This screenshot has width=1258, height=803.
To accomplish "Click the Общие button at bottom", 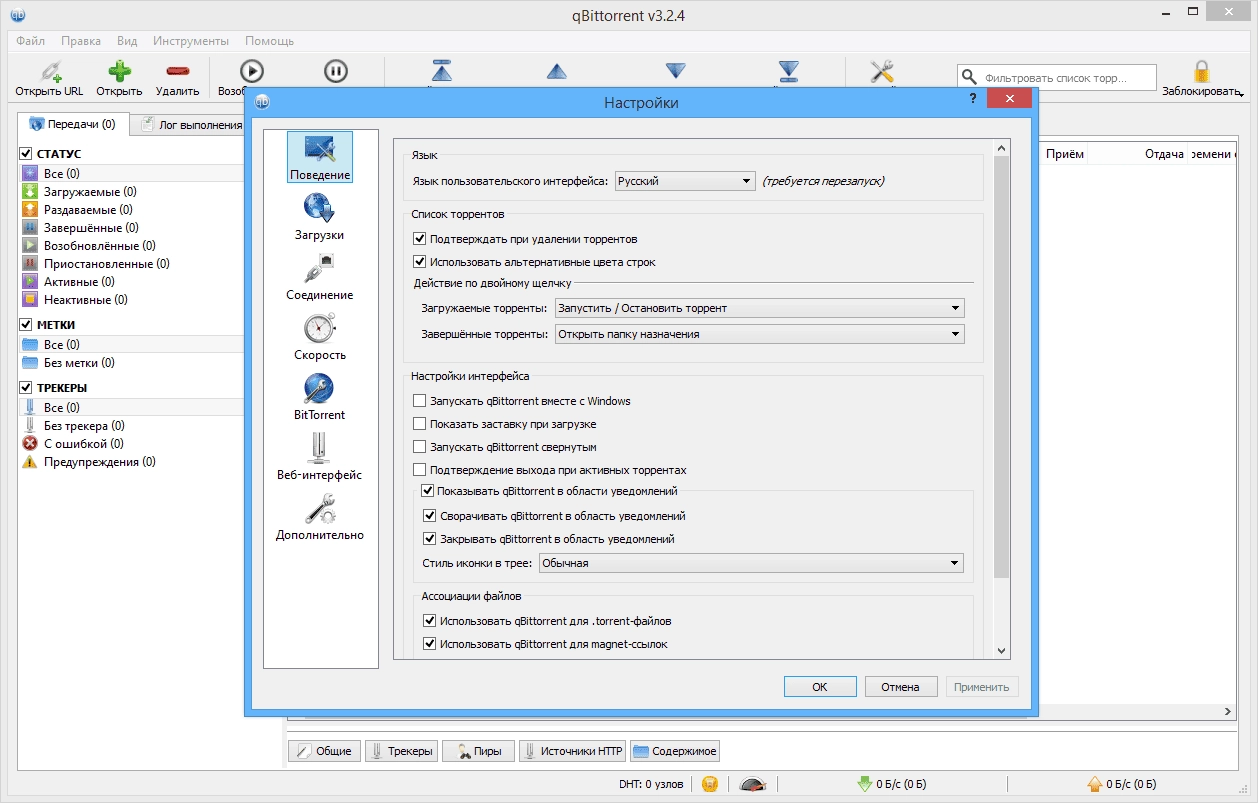I will (323, 751).
